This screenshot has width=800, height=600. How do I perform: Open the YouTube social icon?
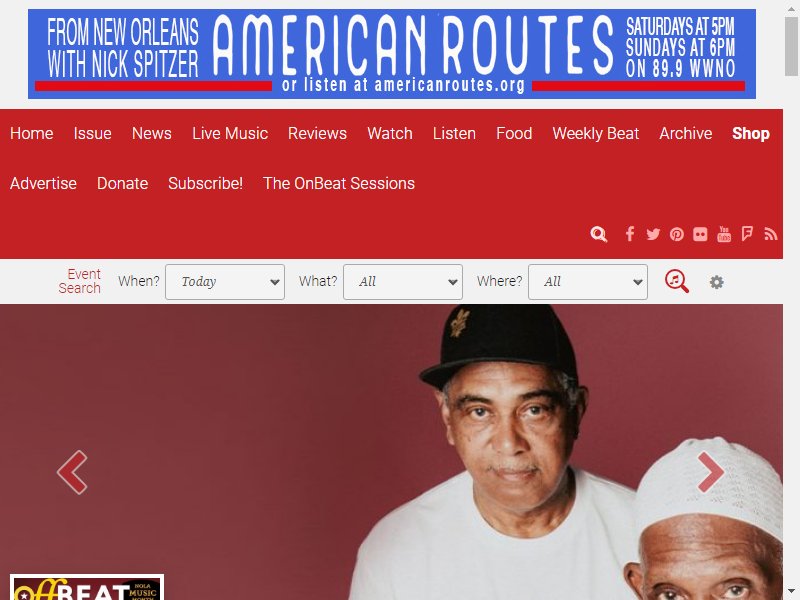coord(724,234)
